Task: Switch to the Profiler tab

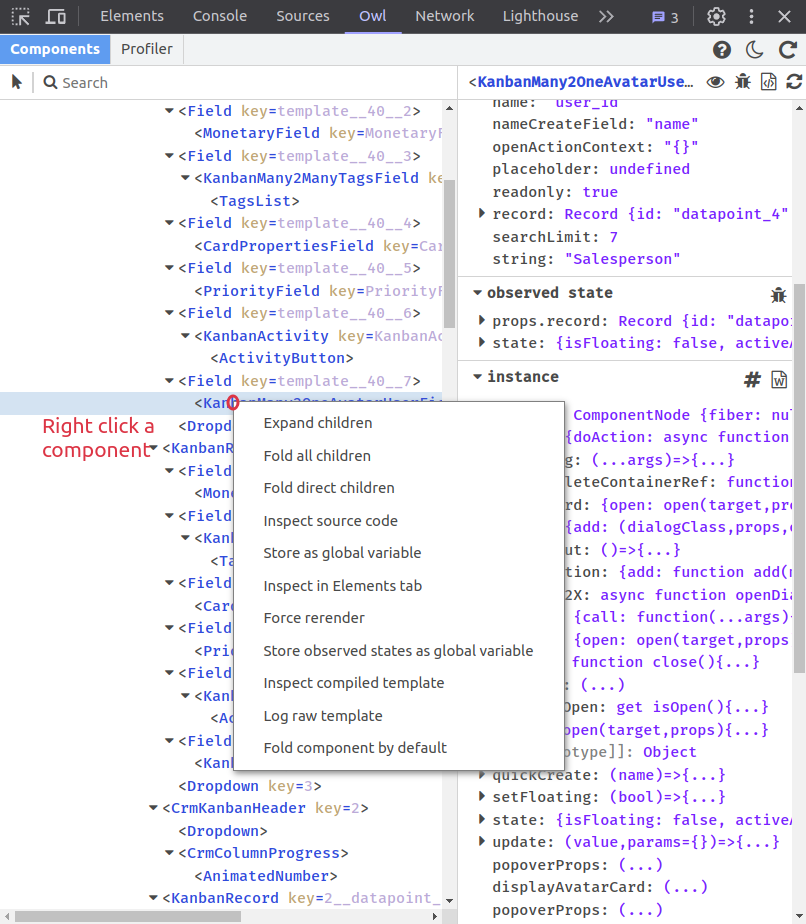Action: click(x=146, y=49)
